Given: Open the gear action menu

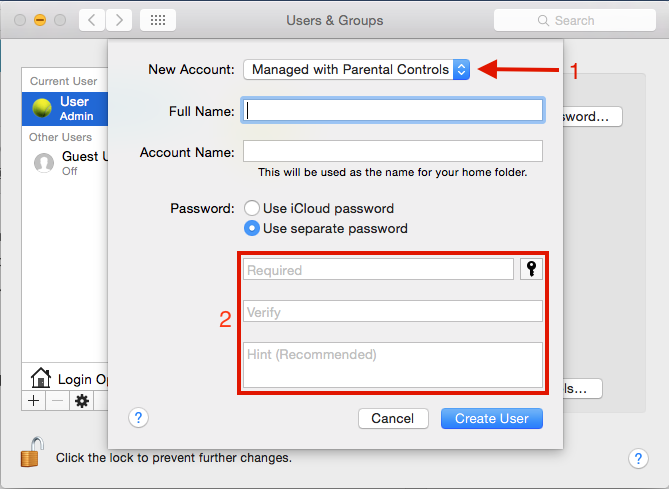Looking at the screenshot, I should (x=81, y=401).
